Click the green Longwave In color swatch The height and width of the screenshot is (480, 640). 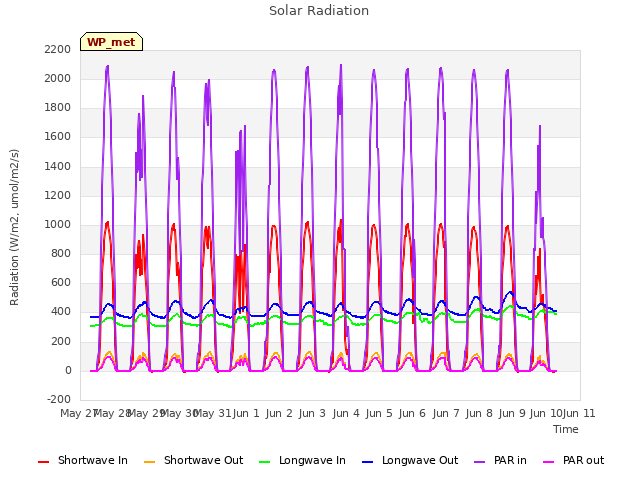[x=264, y=462]
